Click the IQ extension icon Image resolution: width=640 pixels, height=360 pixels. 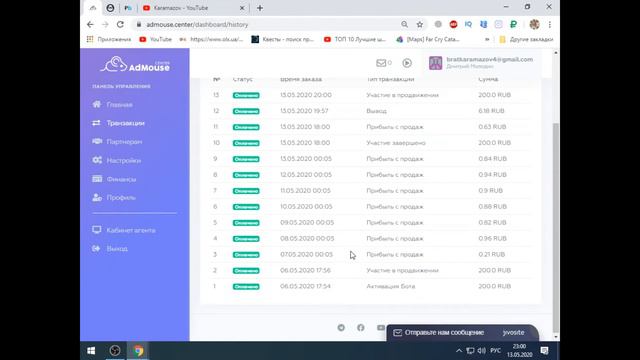pos(468,24)
